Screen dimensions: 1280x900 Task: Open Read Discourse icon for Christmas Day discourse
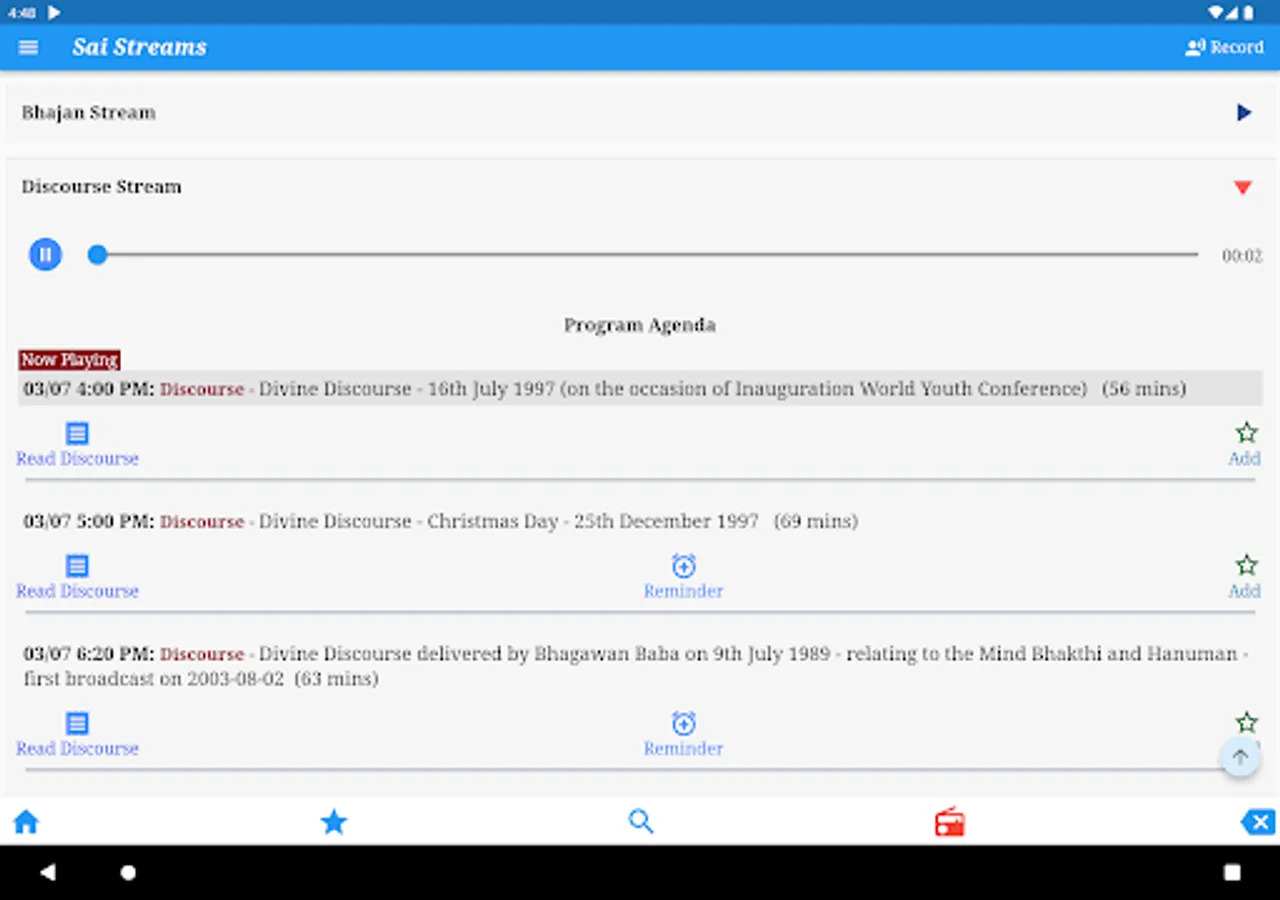(x=77, y=566)
